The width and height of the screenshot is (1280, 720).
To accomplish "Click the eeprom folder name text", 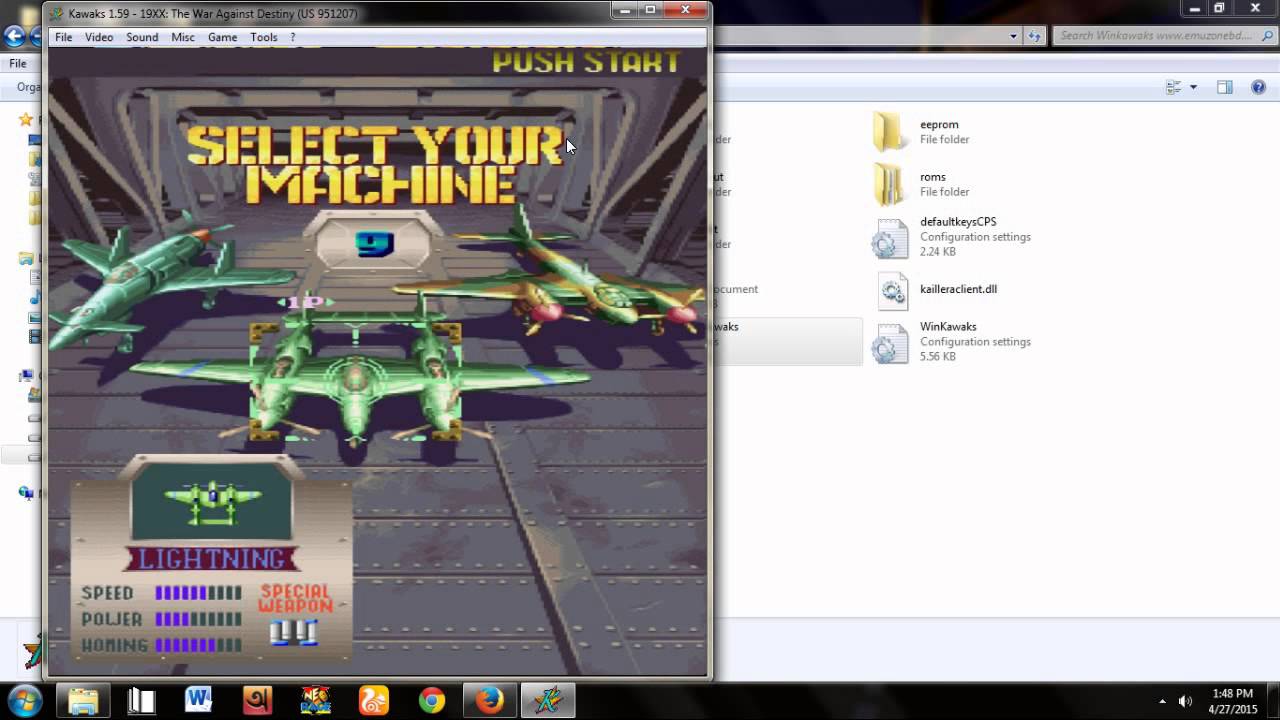I will (x=939, y=125).
